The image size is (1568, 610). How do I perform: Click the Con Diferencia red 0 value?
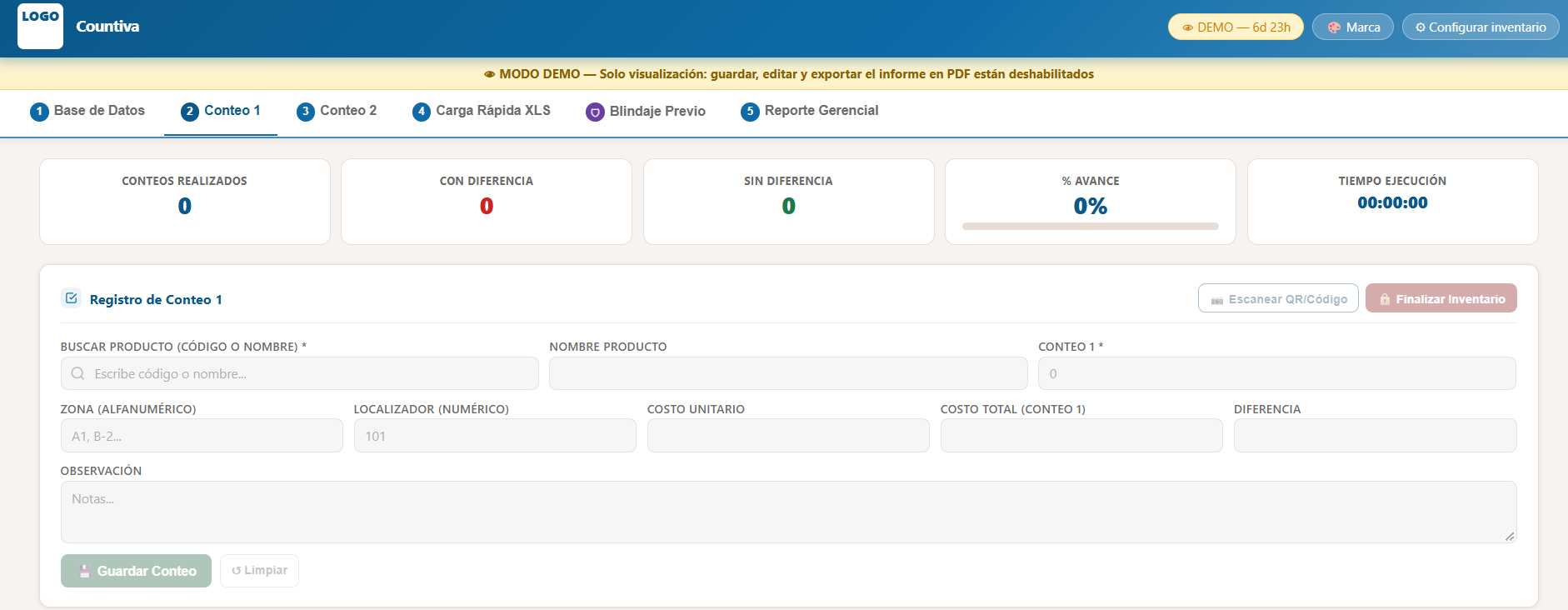[487, 206]
